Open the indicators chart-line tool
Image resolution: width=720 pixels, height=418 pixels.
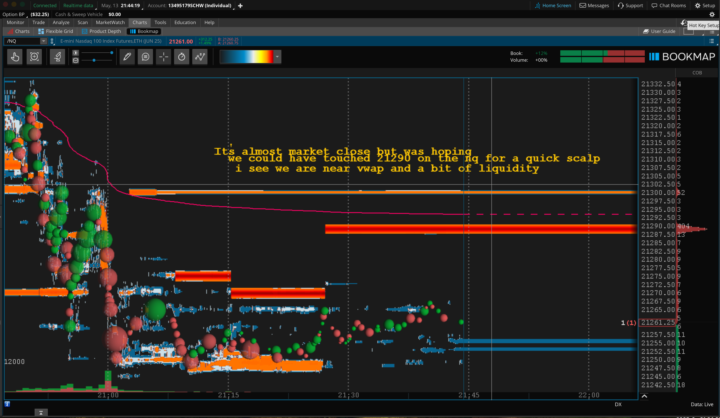[200, 57]
